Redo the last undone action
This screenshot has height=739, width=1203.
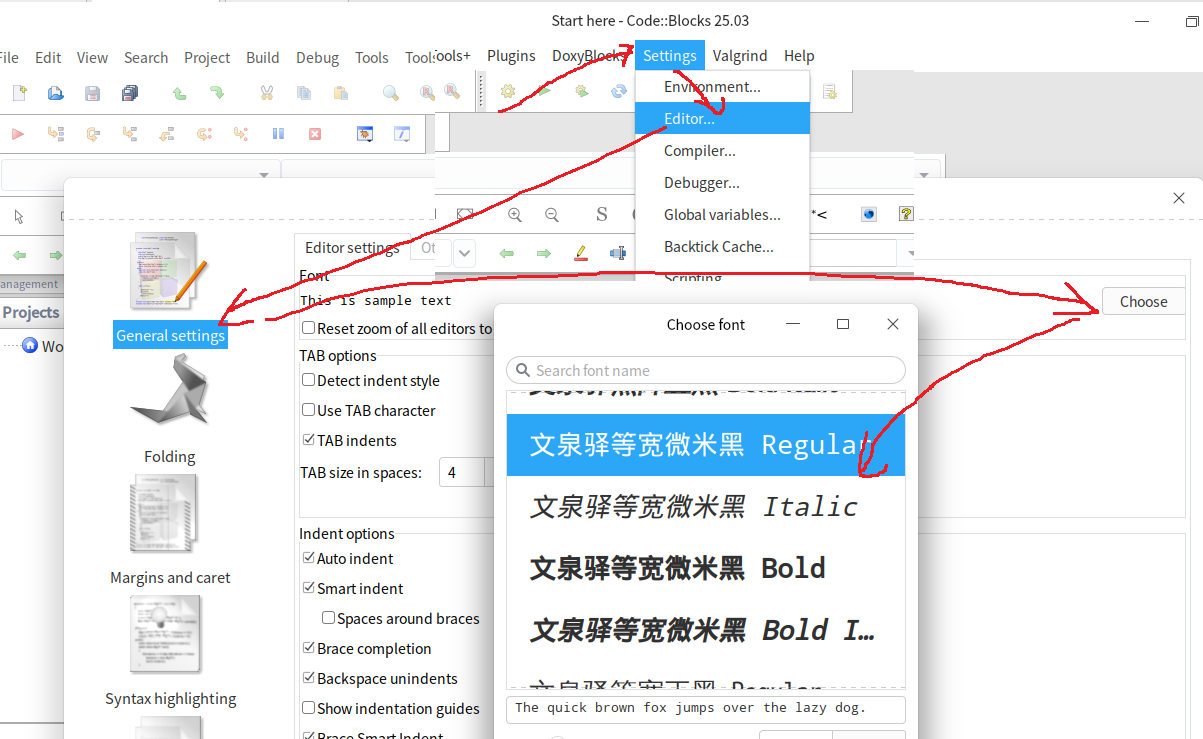[x=216, y=93]
